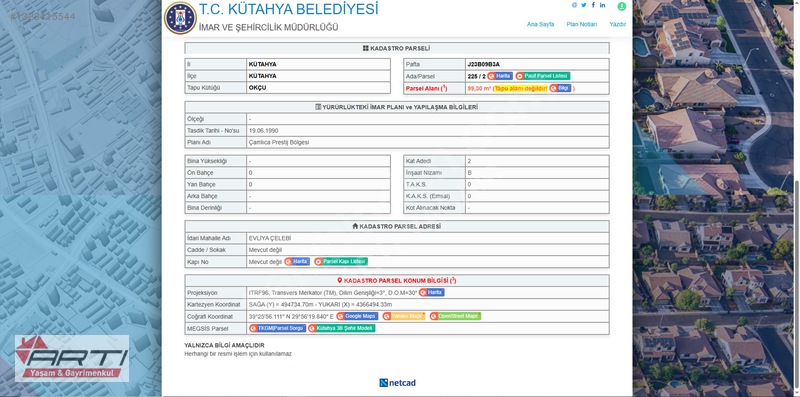The image size is (800, 397).
Task: Open Plan Notları from the top menu
Action: [582, 24]
